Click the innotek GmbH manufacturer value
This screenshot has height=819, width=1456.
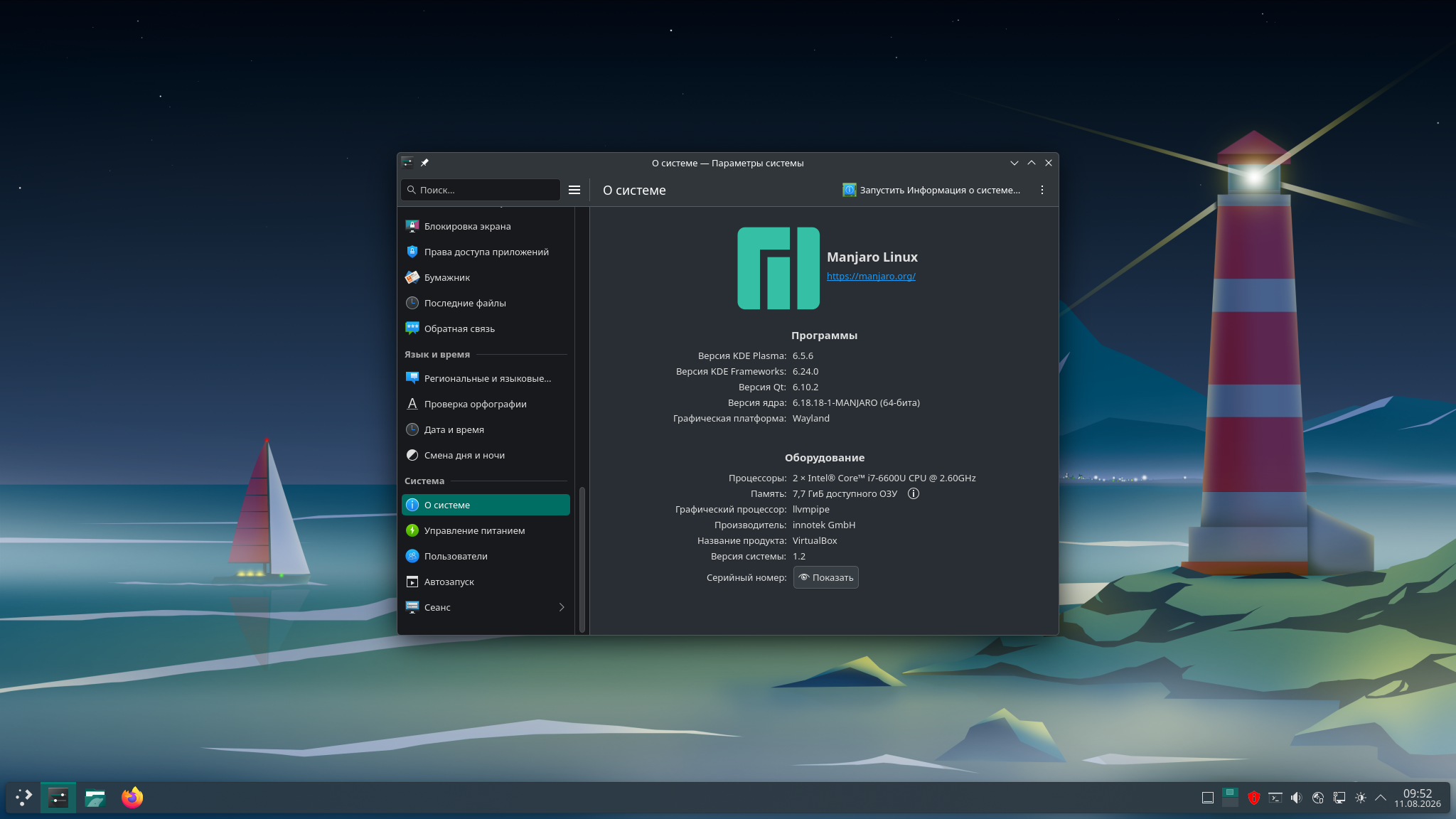point(824,525)
